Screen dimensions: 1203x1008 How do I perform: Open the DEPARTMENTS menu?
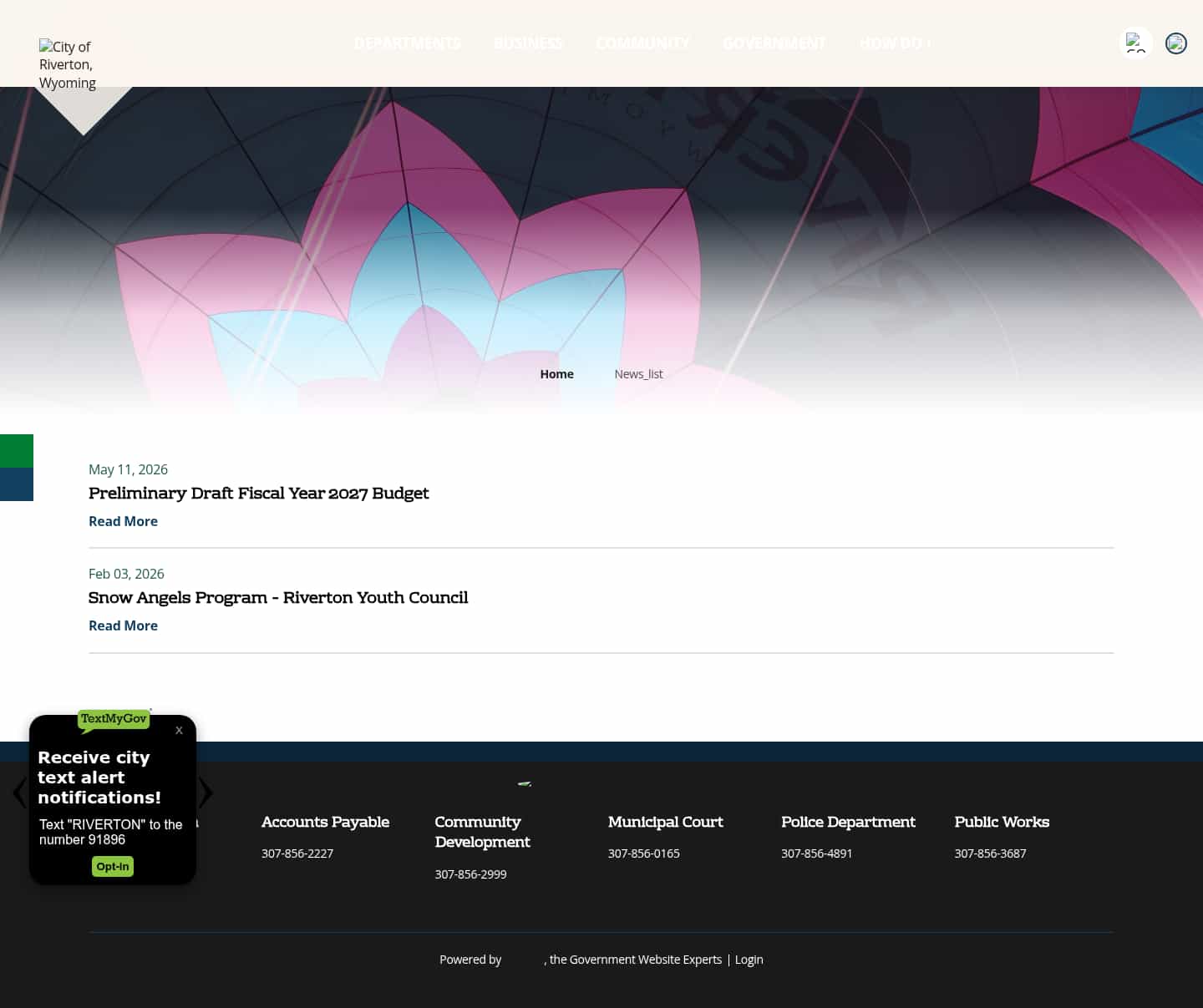point(407,43)
